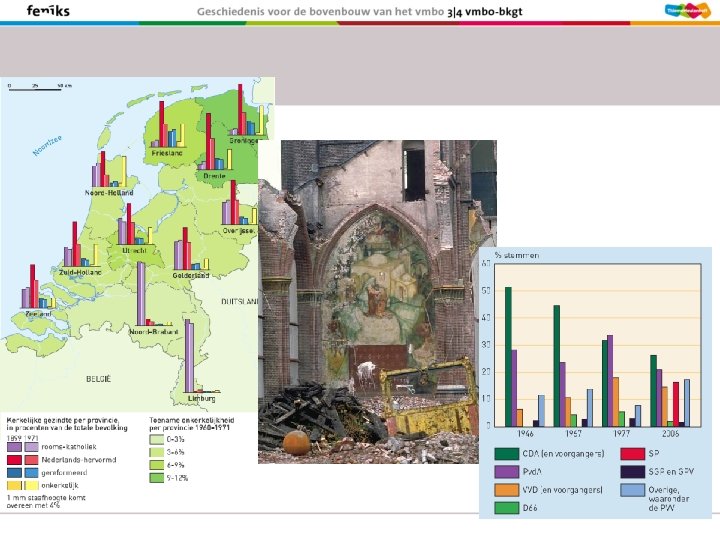Screen dimensions: 720x540
Task: Select the header text 'Geschiedenis voor de bovenbouw'
Action: [284, 11]
